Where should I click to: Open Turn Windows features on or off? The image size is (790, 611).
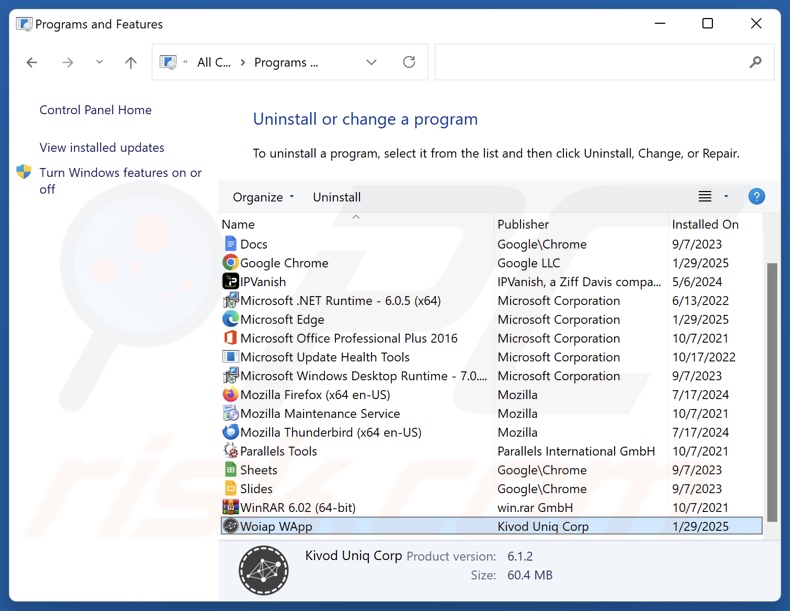pyautogui.click(x=120, y=181)
